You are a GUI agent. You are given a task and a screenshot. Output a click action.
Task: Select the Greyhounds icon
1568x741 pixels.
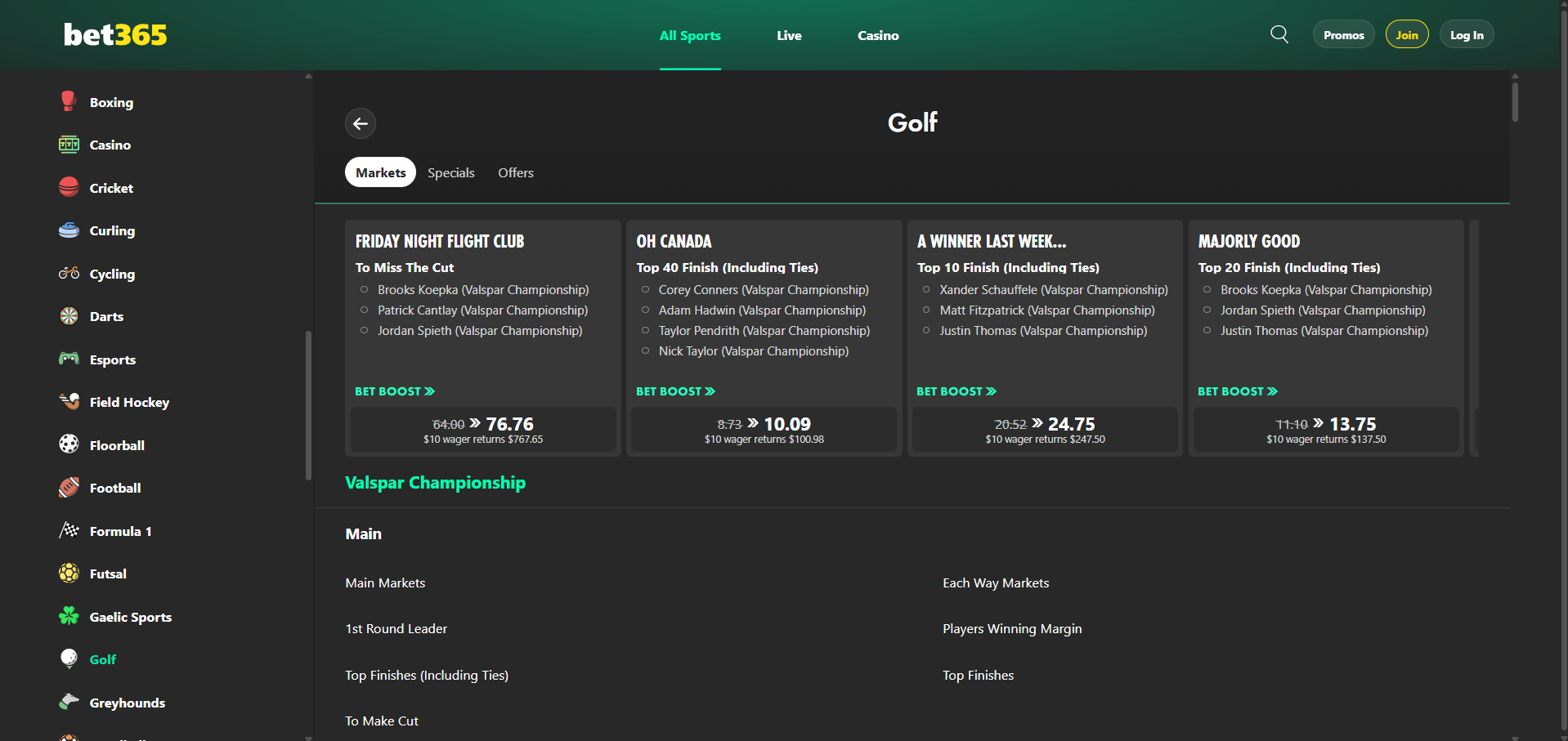coord(69,702)
